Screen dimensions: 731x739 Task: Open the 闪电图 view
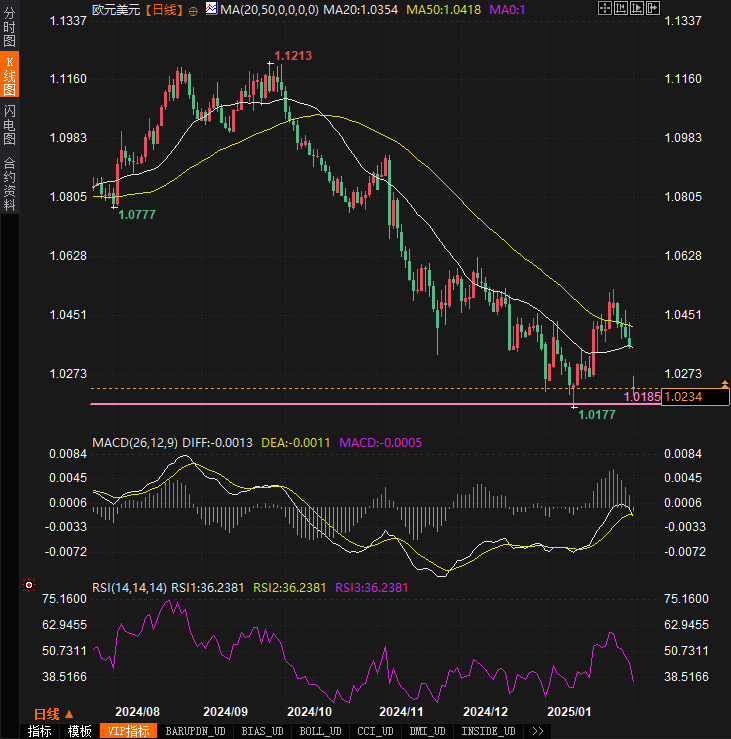point(9,124)
